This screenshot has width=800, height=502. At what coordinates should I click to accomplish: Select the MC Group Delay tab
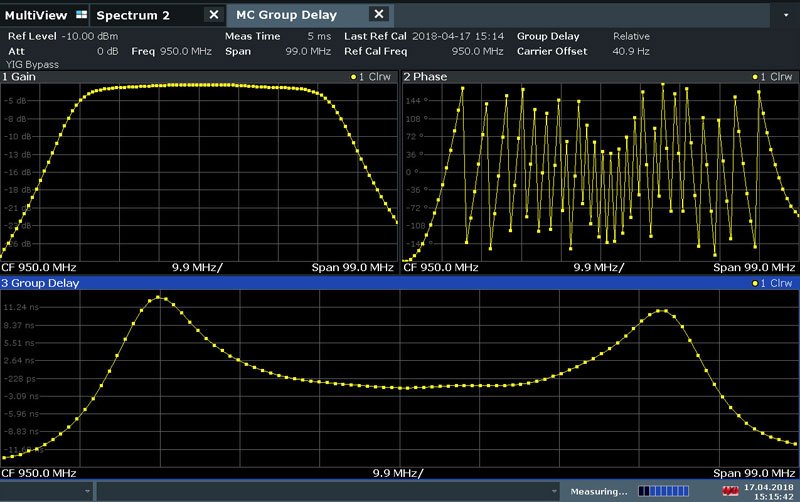pyautogui.click(x=286, y=14)
